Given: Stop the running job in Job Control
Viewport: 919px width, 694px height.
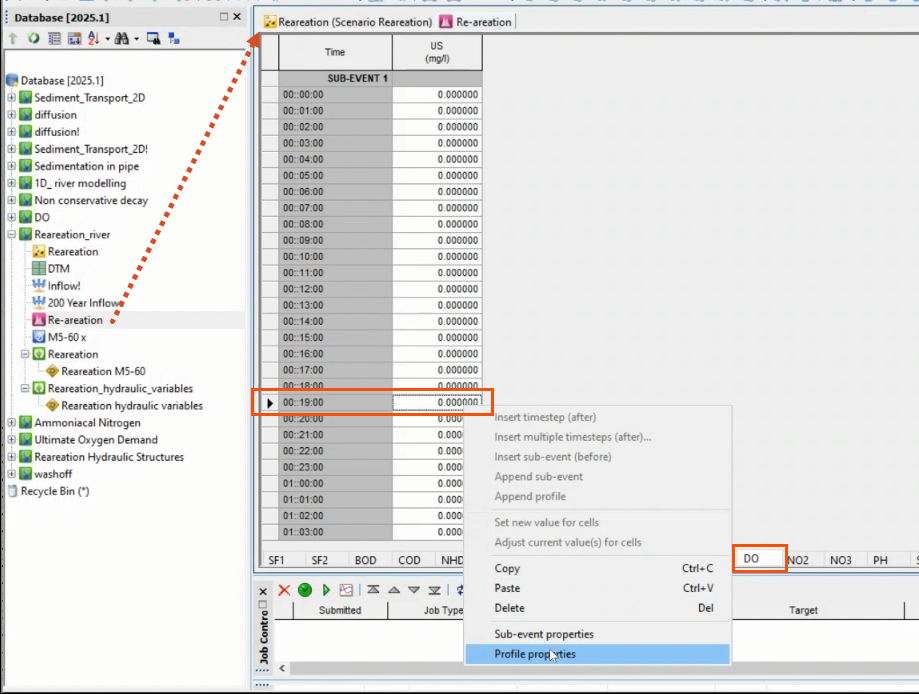Looking at the screenshot, I should [305, 590].
